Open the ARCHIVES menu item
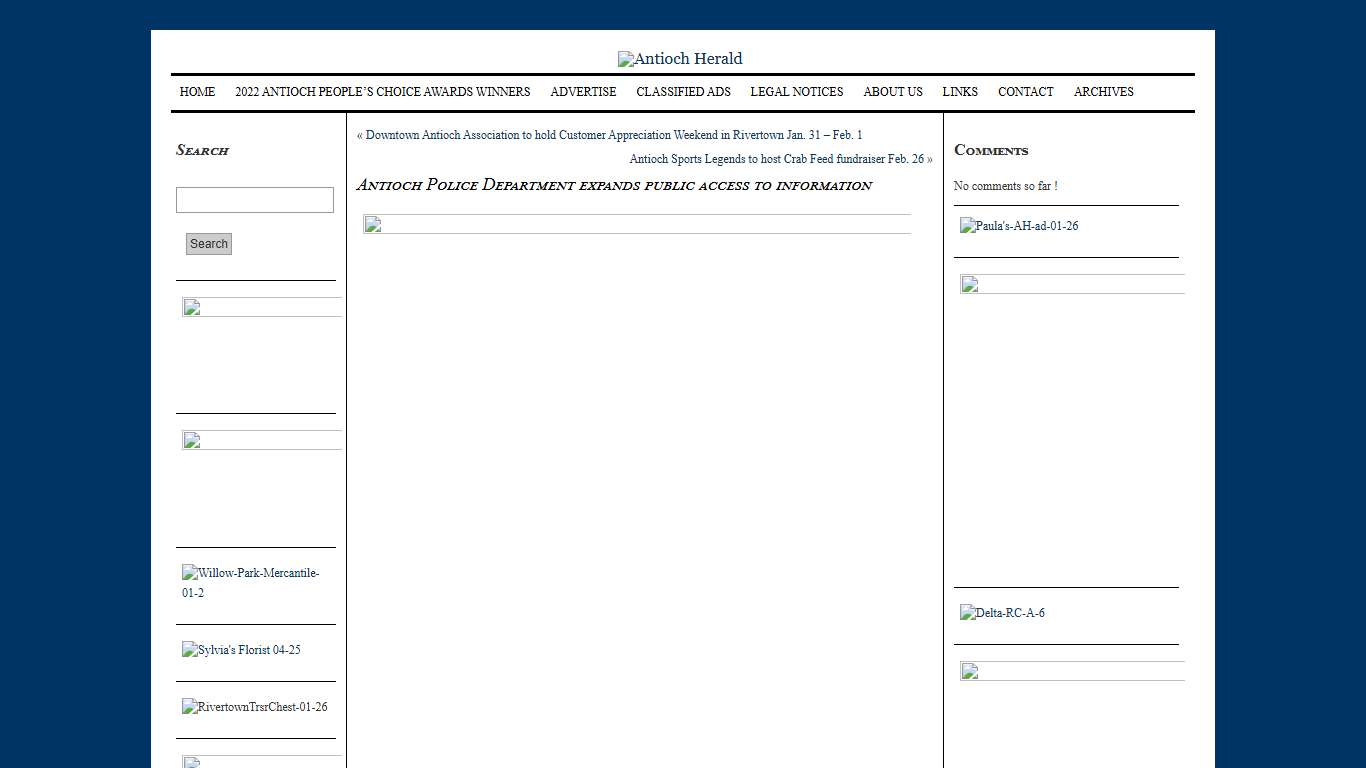Screen dimensions: 1366x768 [1103, 92]
